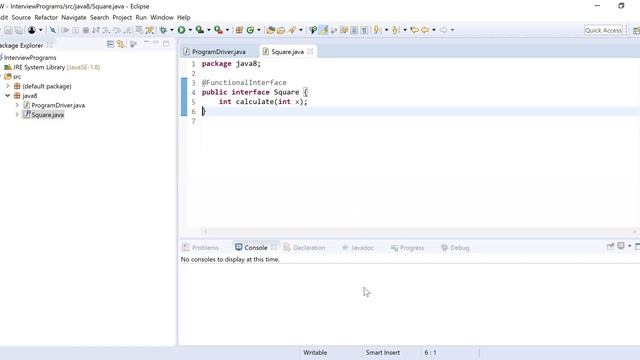Switch to the Javadoc tab
Image resolution: width=640 pixels, height=360 pixels.
tap(358, 247)
